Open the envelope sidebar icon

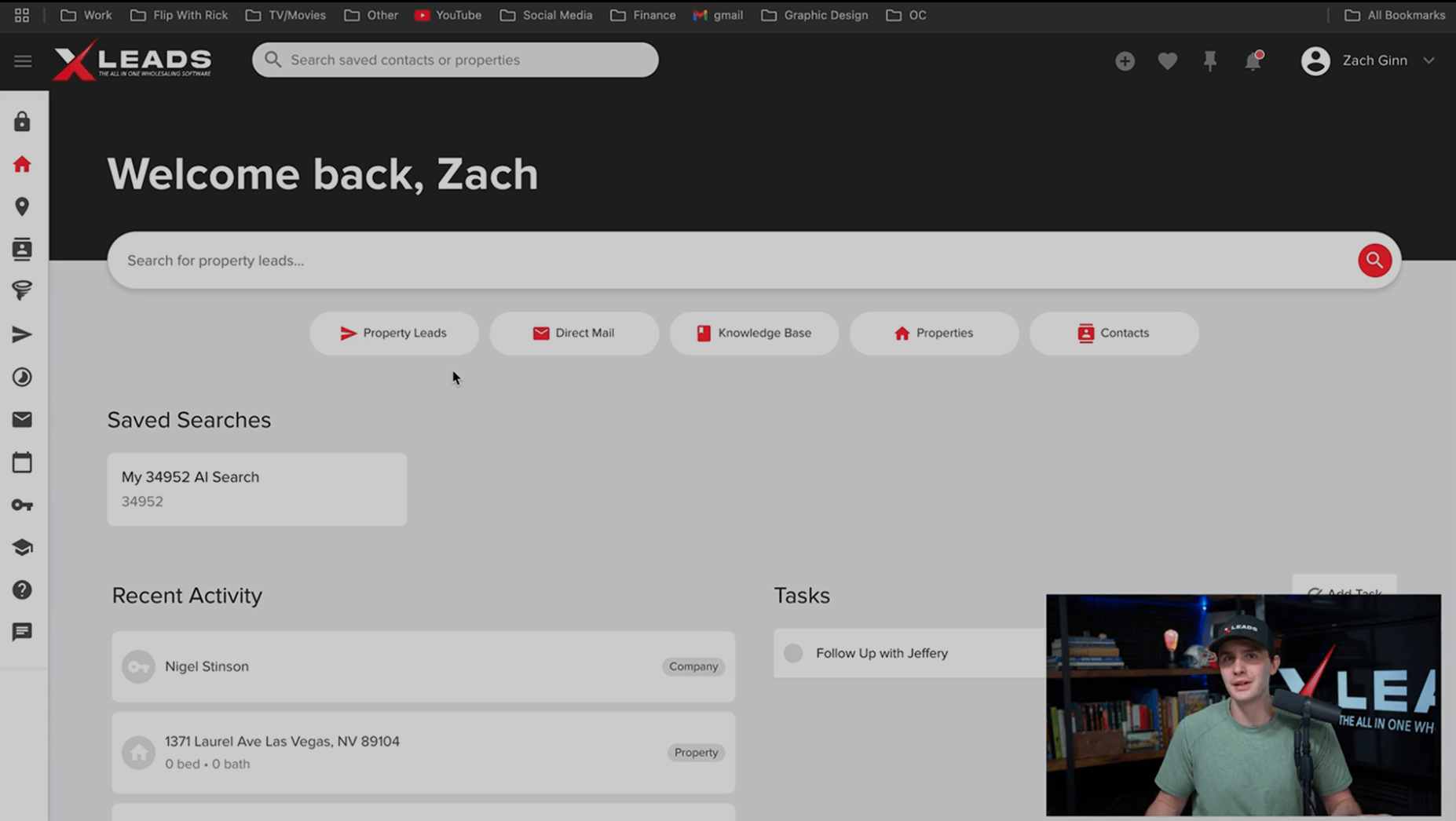click(22, 420)
